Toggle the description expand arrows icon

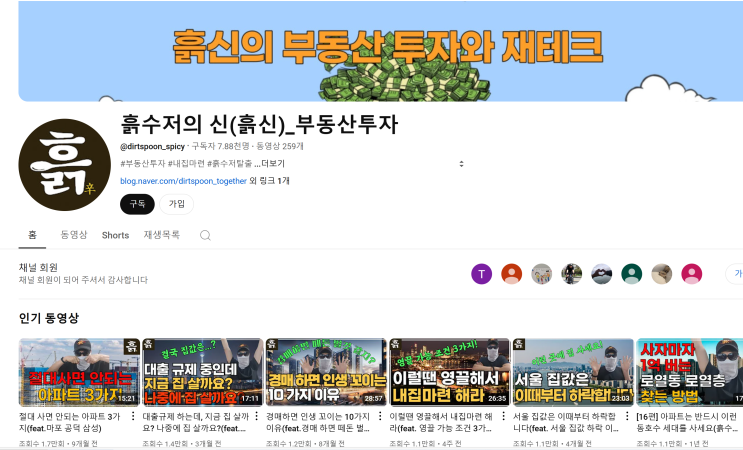click(462, 164)
